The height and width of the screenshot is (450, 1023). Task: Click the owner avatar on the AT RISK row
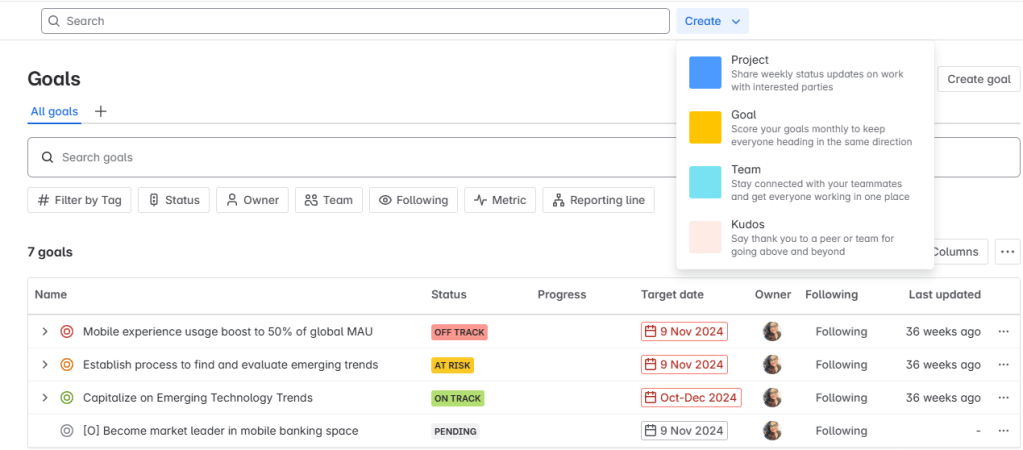[x=772, y=365]
